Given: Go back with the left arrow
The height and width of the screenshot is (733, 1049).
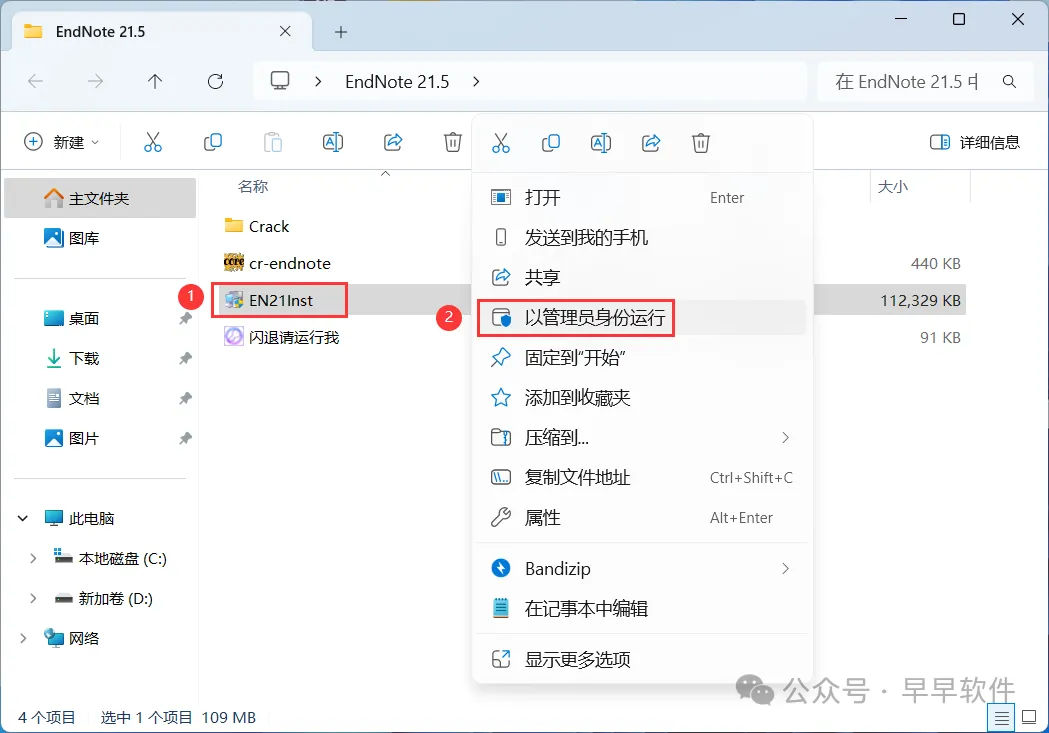Looking at the screenshot, I should coord(35,82).
